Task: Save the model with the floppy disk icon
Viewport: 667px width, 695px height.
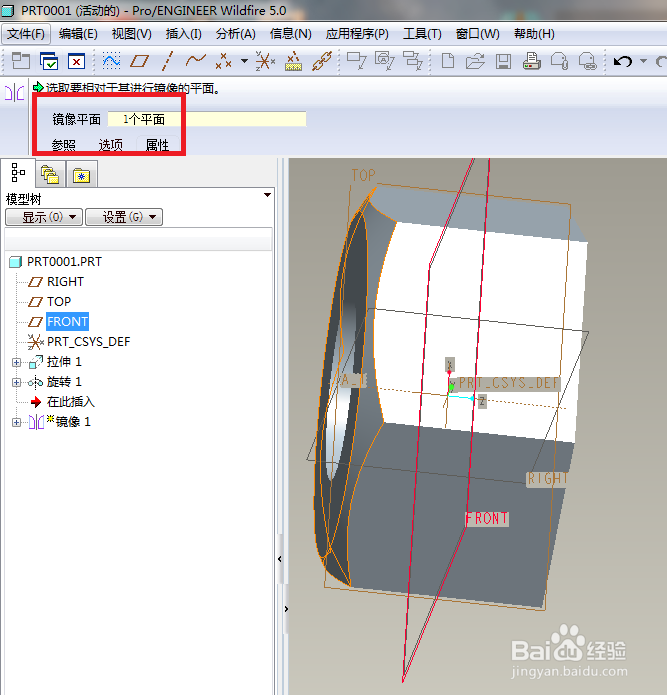Action: click(503, 61)
